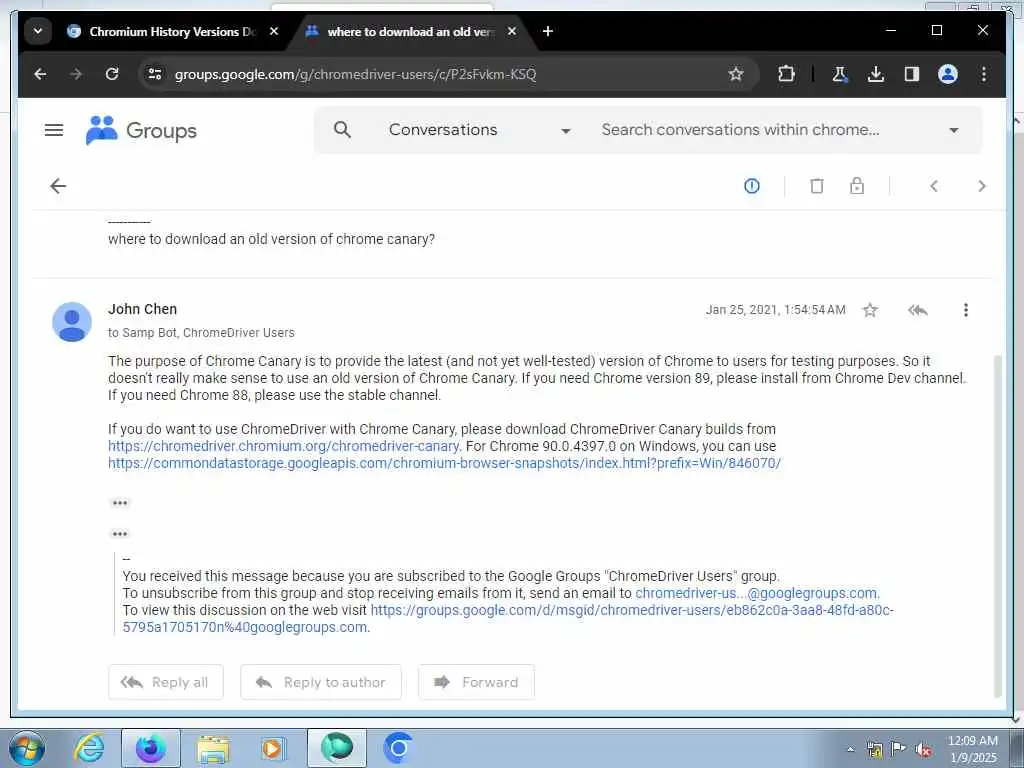Click the Reply all button
Viewport: 1024px width, 768px height.
pyautogui.click(x=166, y=682)
